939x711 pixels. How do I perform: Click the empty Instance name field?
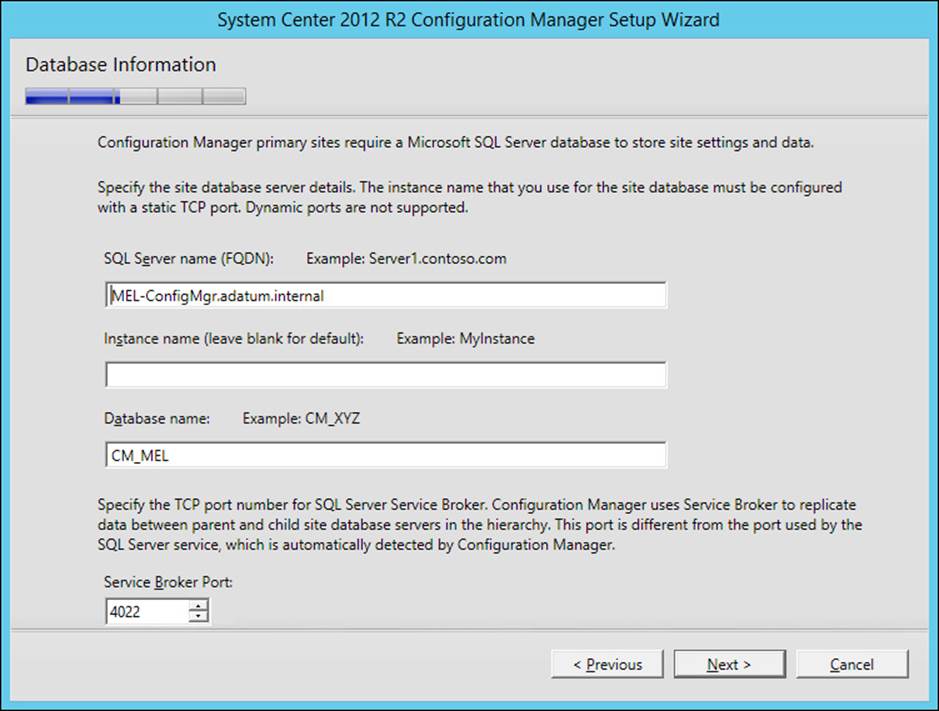click(x=386, y=375)
